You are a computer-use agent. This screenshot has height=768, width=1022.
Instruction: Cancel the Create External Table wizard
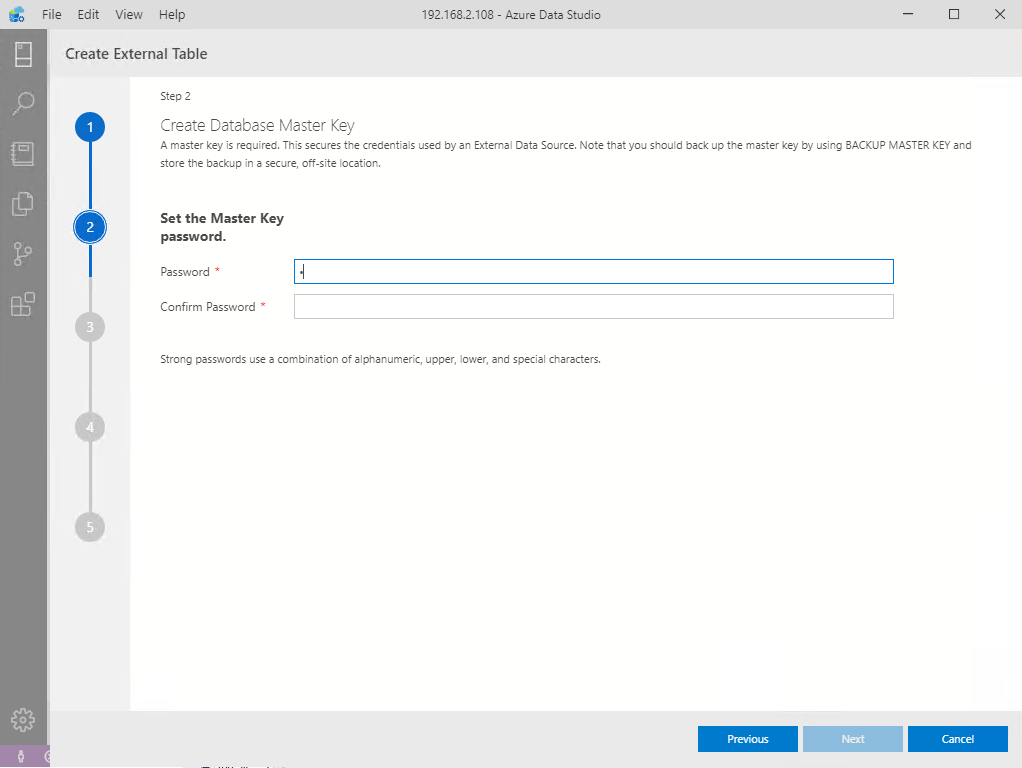957,739
